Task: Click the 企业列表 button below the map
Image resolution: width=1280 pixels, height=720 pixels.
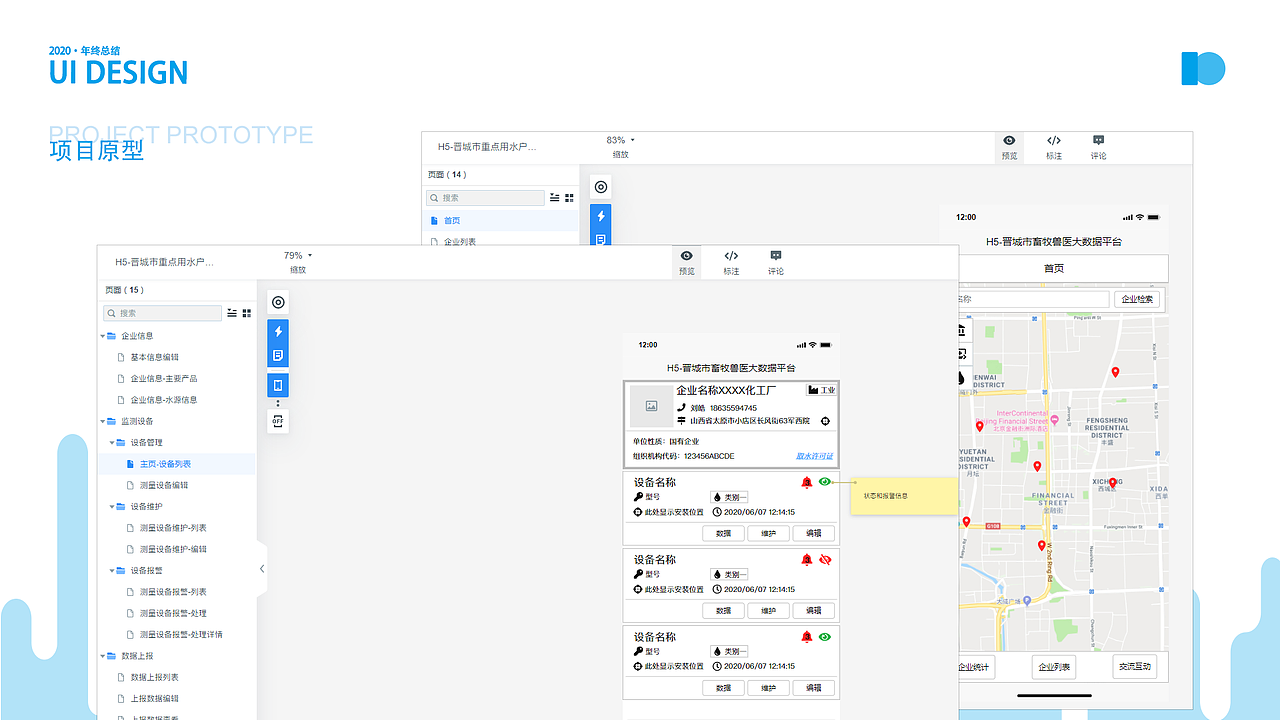Action: (x=1054, y=667)
